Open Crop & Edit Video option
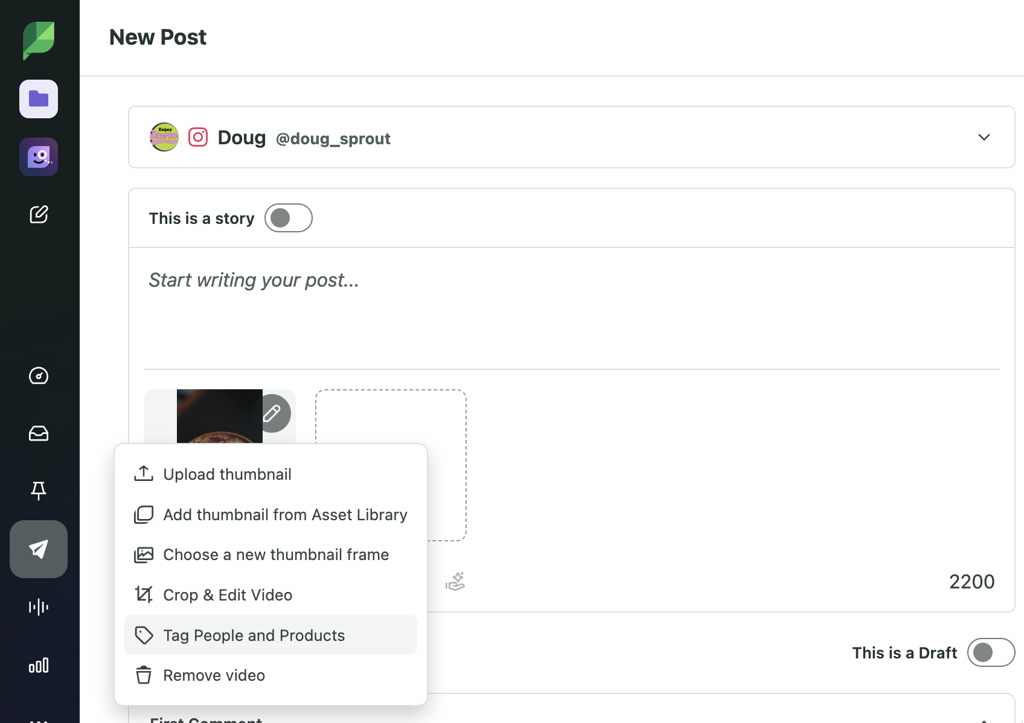Screen dimensions: 1024x723 270,595
